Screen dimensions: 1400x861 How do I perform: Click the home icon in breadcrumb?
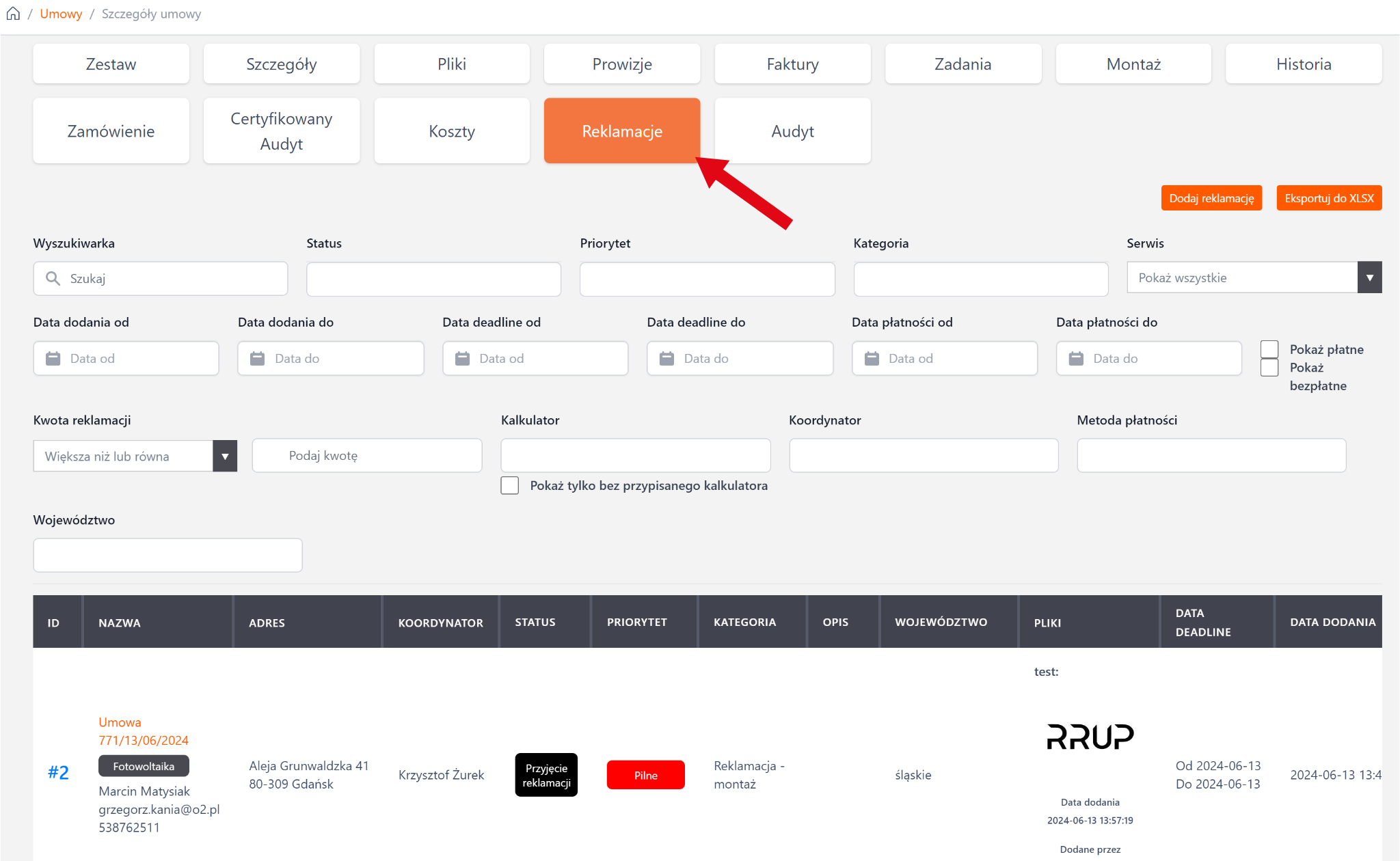(x=13, y=14)
